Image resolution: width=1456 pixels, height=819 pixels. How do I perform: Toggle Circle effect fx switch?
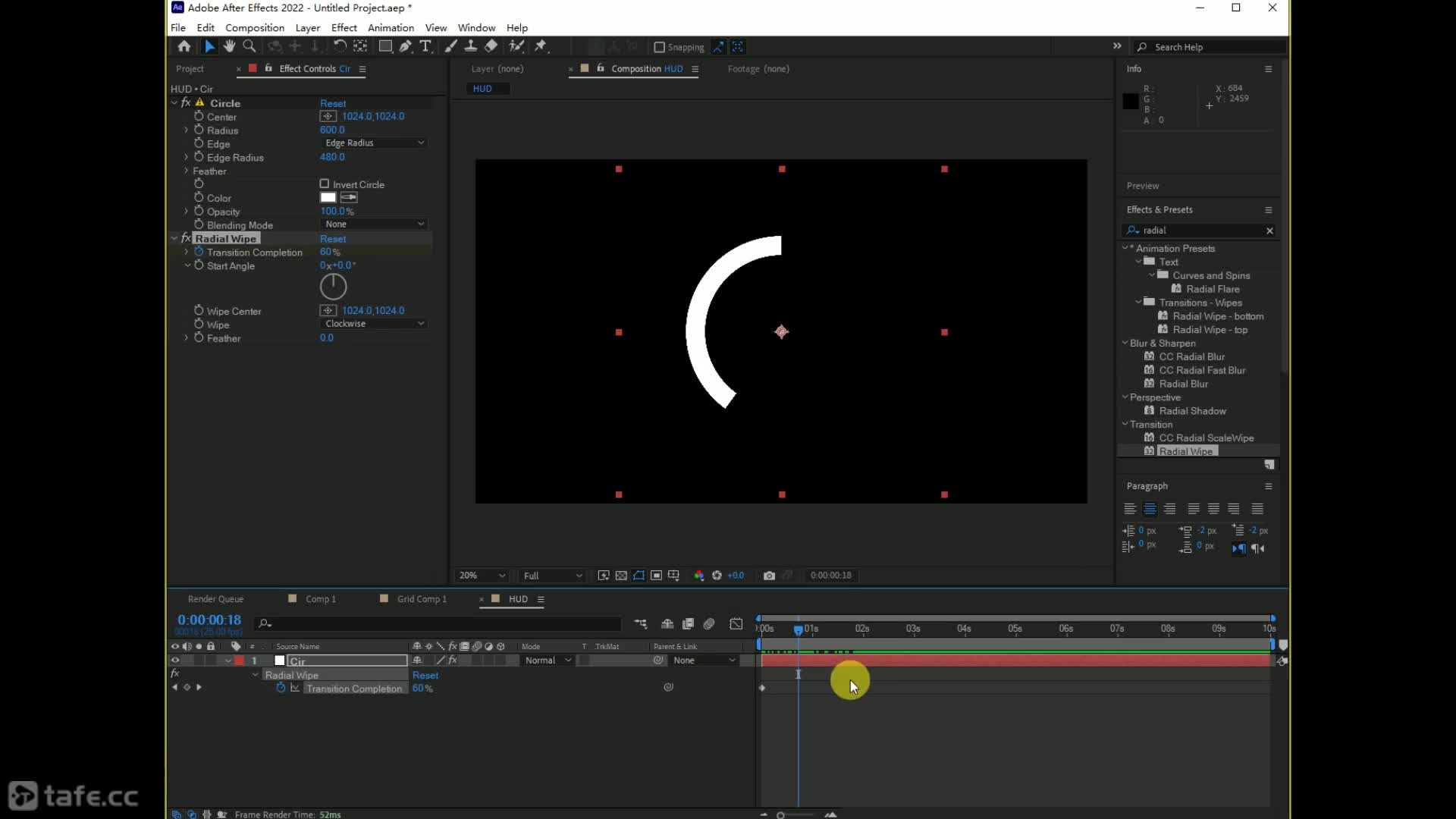(186, 102)
